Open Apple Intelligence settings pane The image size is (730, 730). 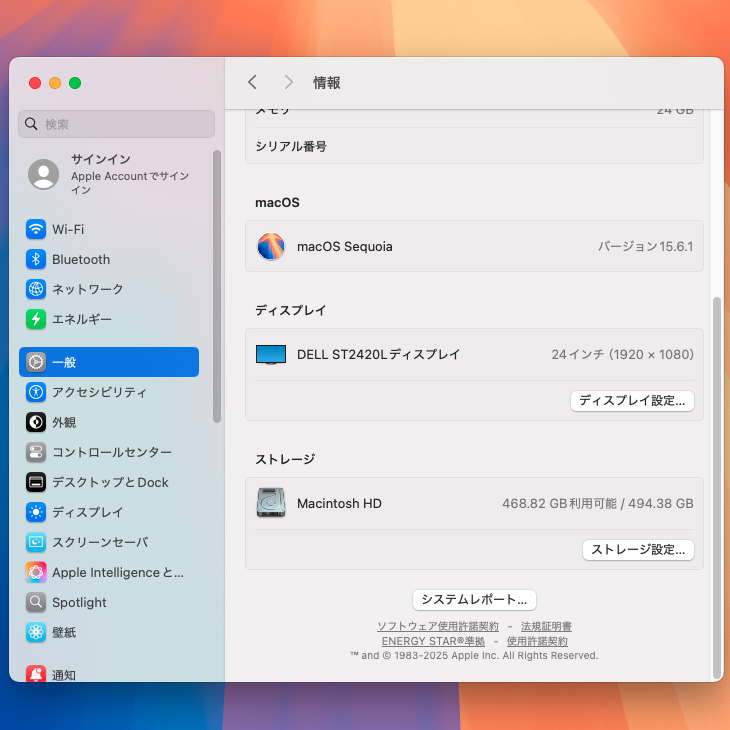(x=109, y=572)
